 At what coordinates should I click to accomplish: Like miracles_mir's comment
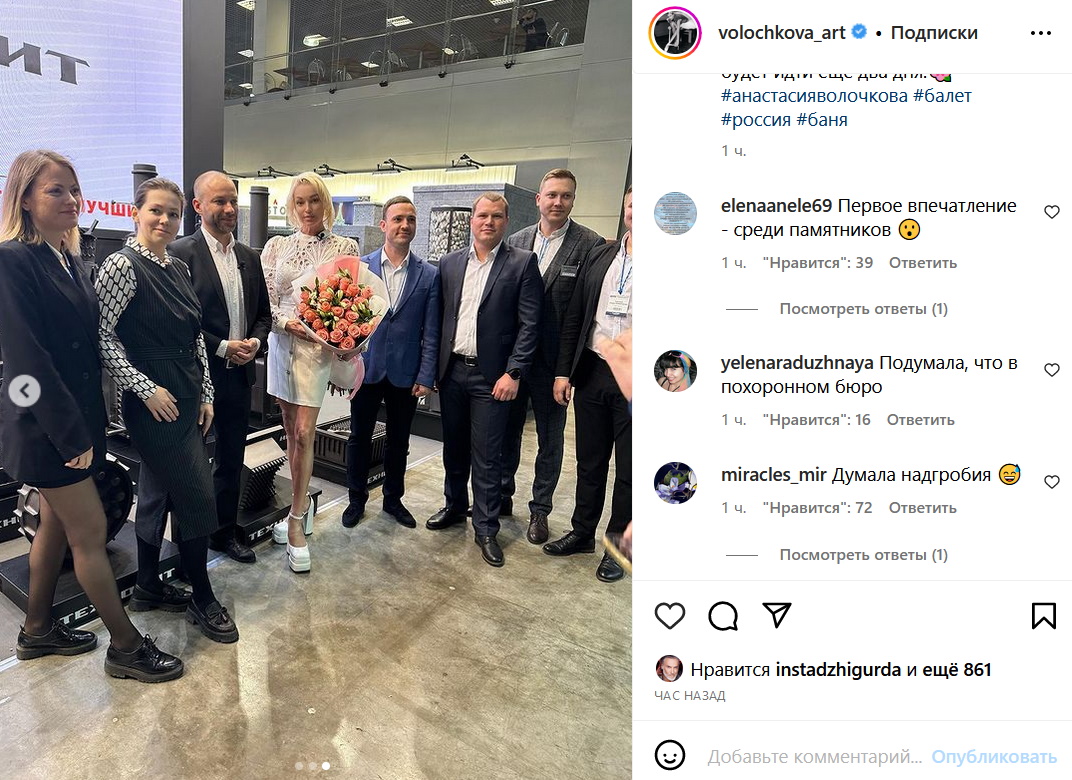point(1051,482)
